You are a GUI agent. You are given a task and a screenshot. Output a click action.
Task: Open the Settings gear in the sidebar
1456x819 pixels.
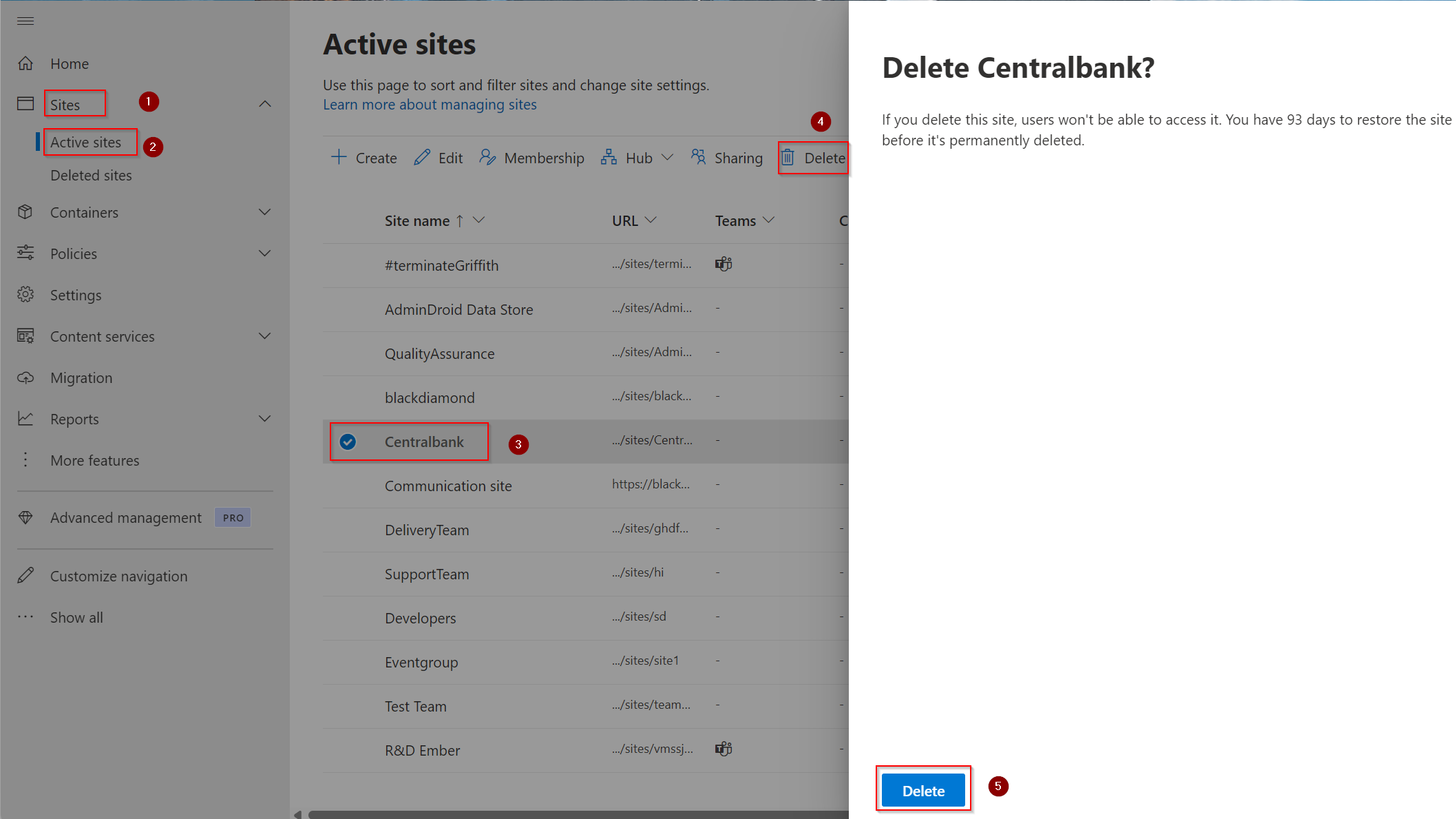(25, 295)
